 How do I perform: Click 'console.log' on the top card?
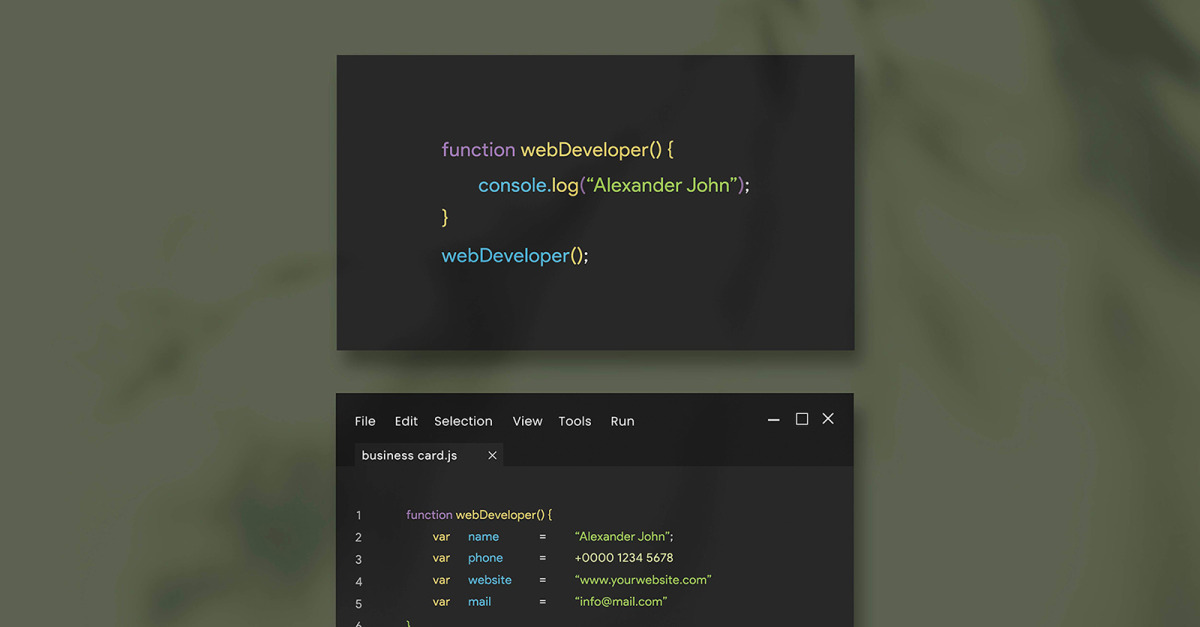click(528, 185)
